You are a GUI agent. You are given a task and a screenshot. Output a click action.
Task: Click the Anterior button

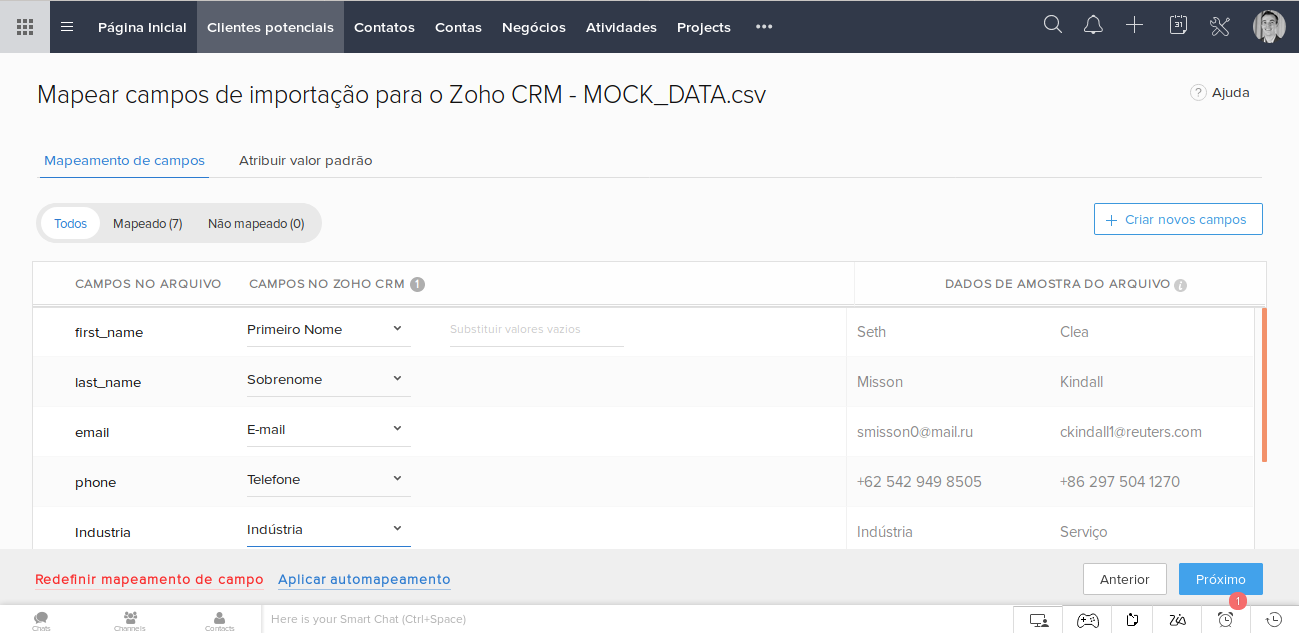pyautogui.click(x=1125, y=579)
